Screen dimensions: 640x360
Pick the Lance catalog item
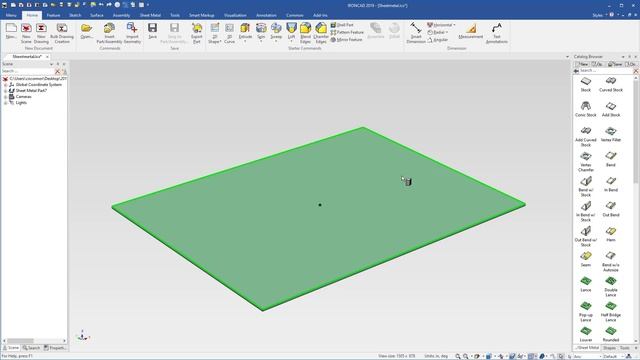[x=586, y=284]
